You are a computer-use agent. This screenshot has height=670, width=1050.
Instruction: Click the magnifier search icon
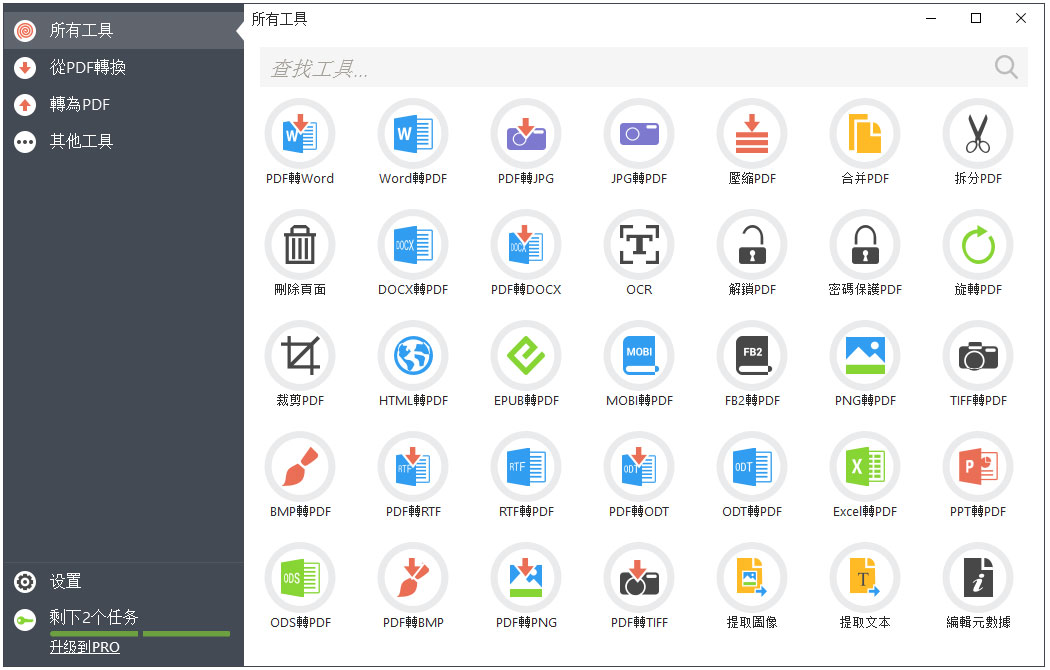[x=1006, y=67]
